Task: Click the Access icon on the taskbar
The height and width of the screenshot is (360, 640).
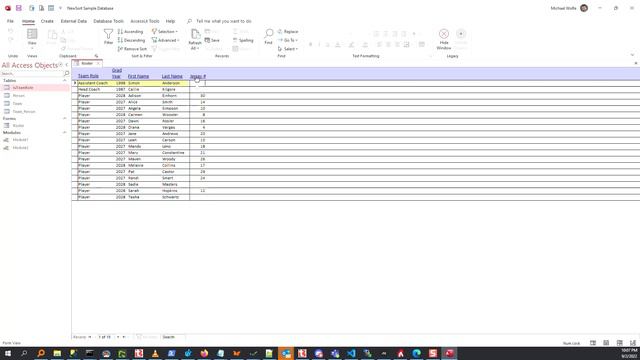Action: pyautogui.click(x=449, y=353)
